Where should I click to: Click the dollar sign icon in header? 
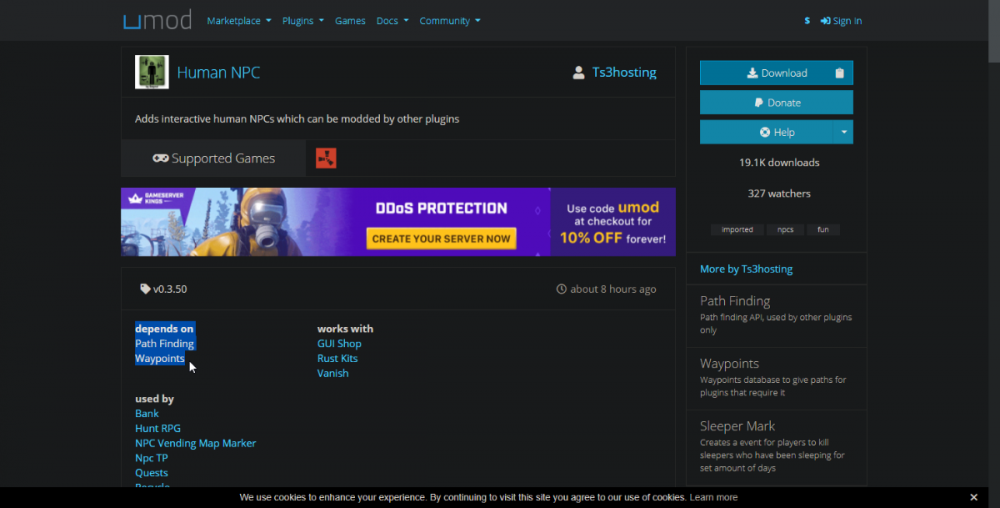[807, 21]
